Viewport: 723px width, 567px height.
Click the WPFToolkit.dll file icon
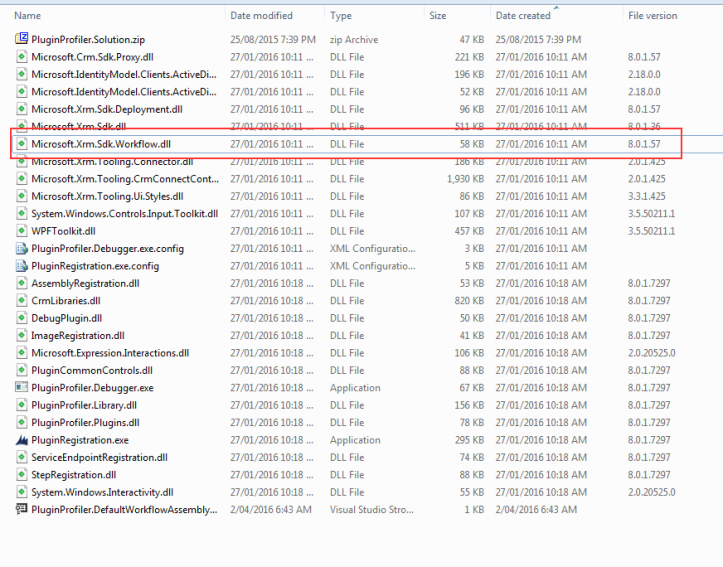(22, 231)
